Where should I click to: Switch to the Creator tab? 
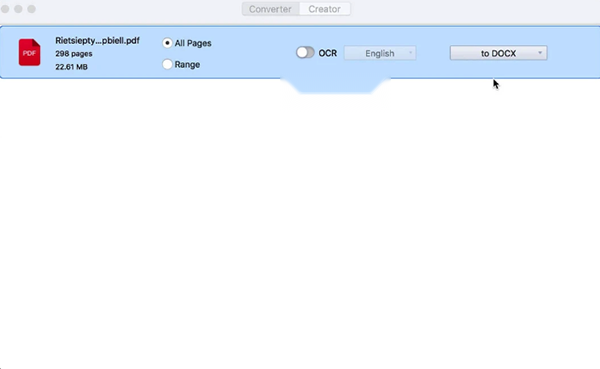[x=324, y=9]
